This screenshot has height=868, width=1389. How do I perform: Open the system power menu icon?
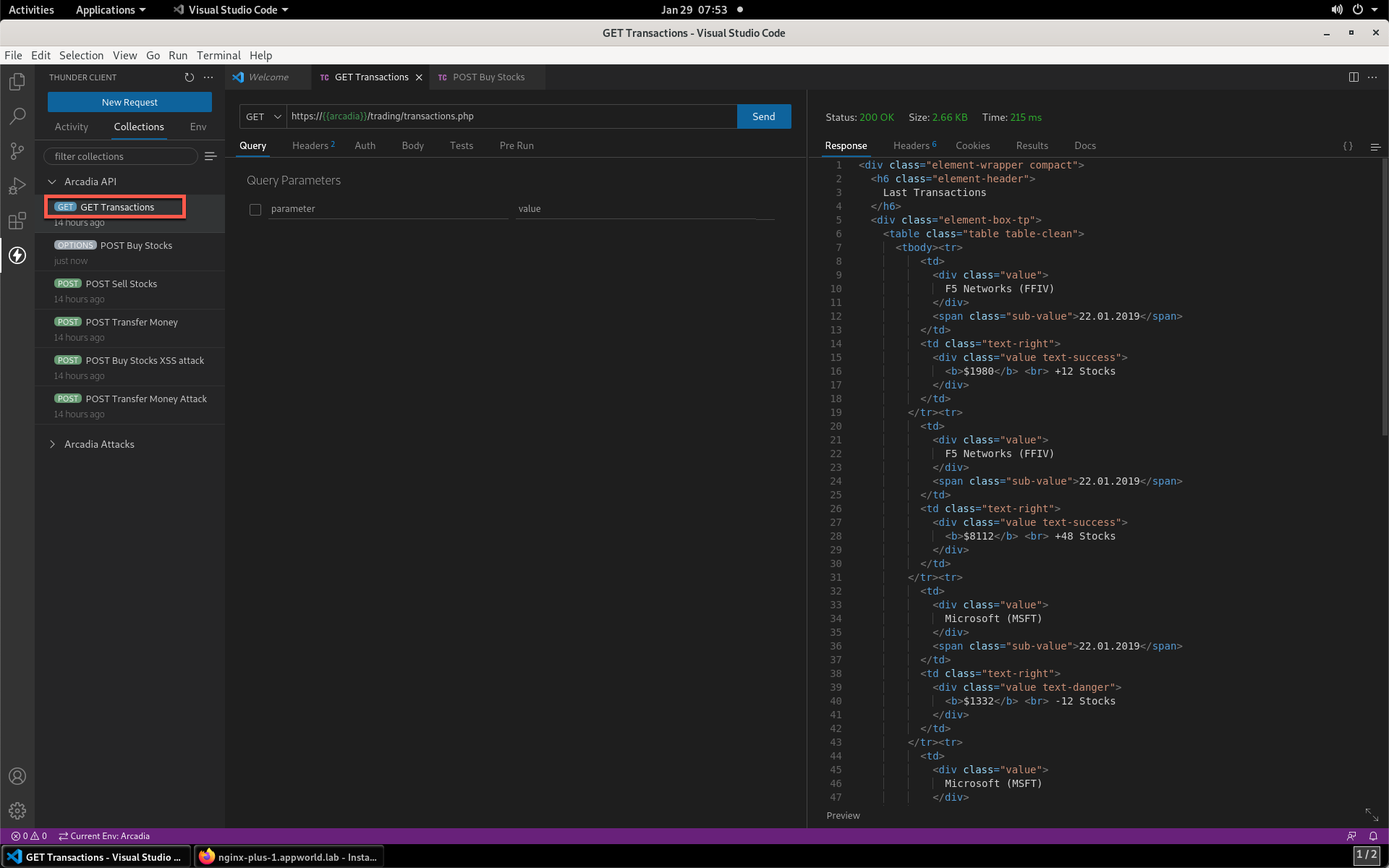pos(1358,9)
